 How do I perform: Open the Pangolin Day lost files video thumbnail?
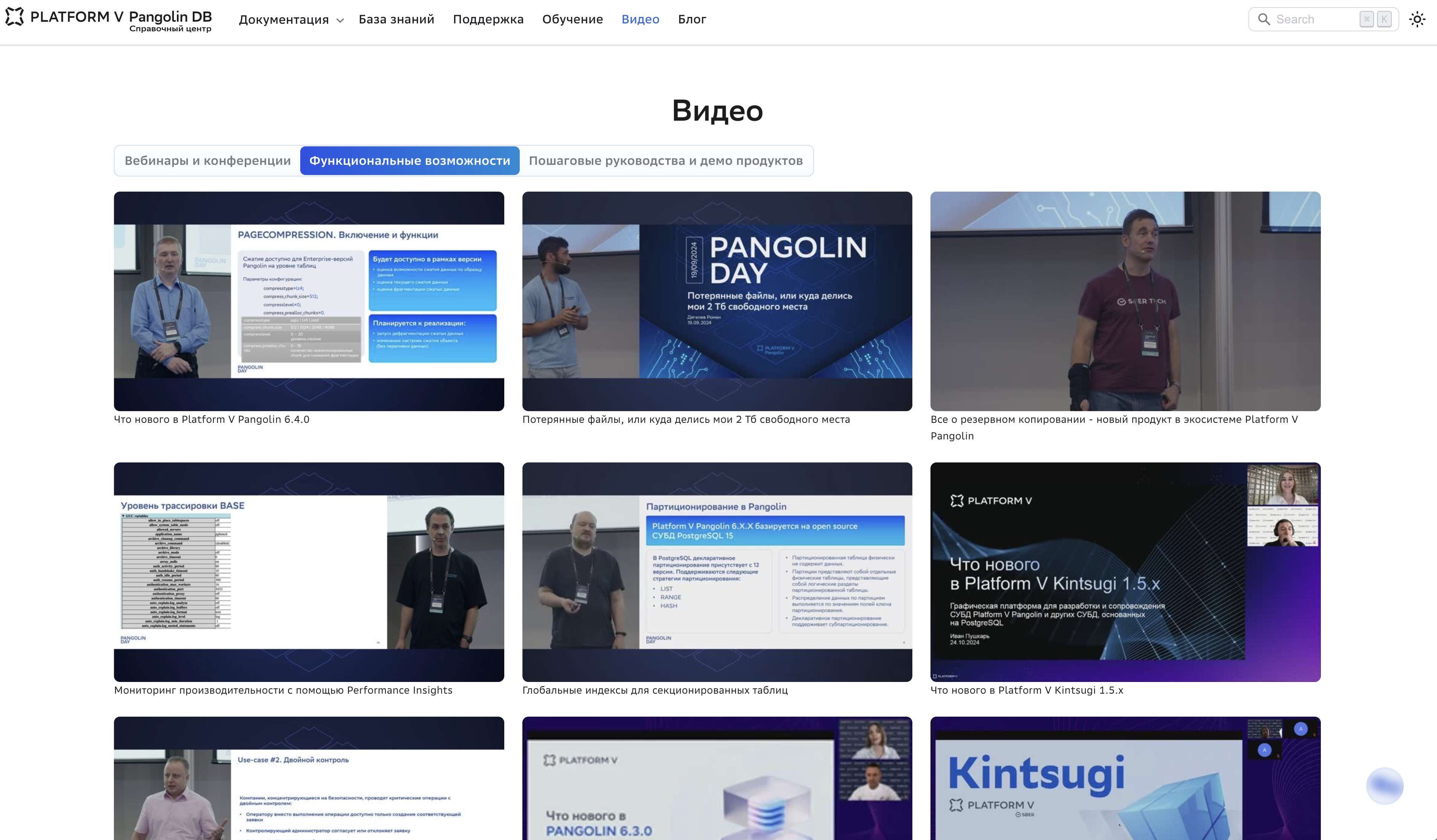click(x=717, y=301)
